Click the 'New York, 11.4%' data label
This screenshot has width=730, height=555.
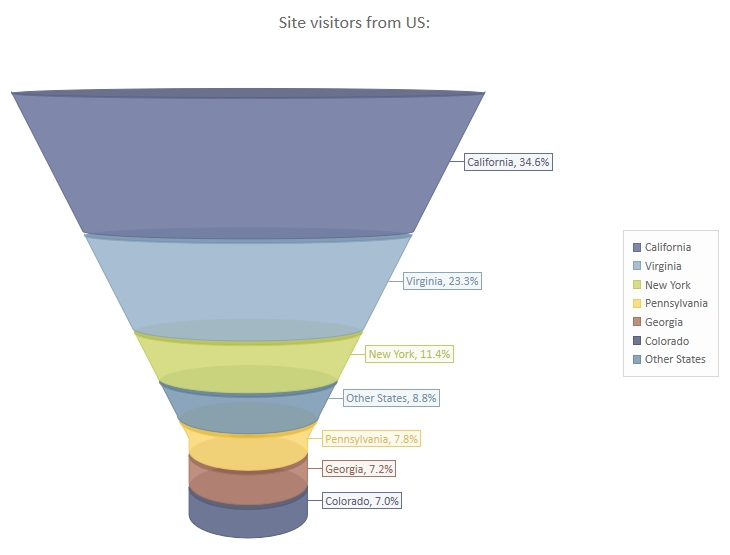(410, 354)
